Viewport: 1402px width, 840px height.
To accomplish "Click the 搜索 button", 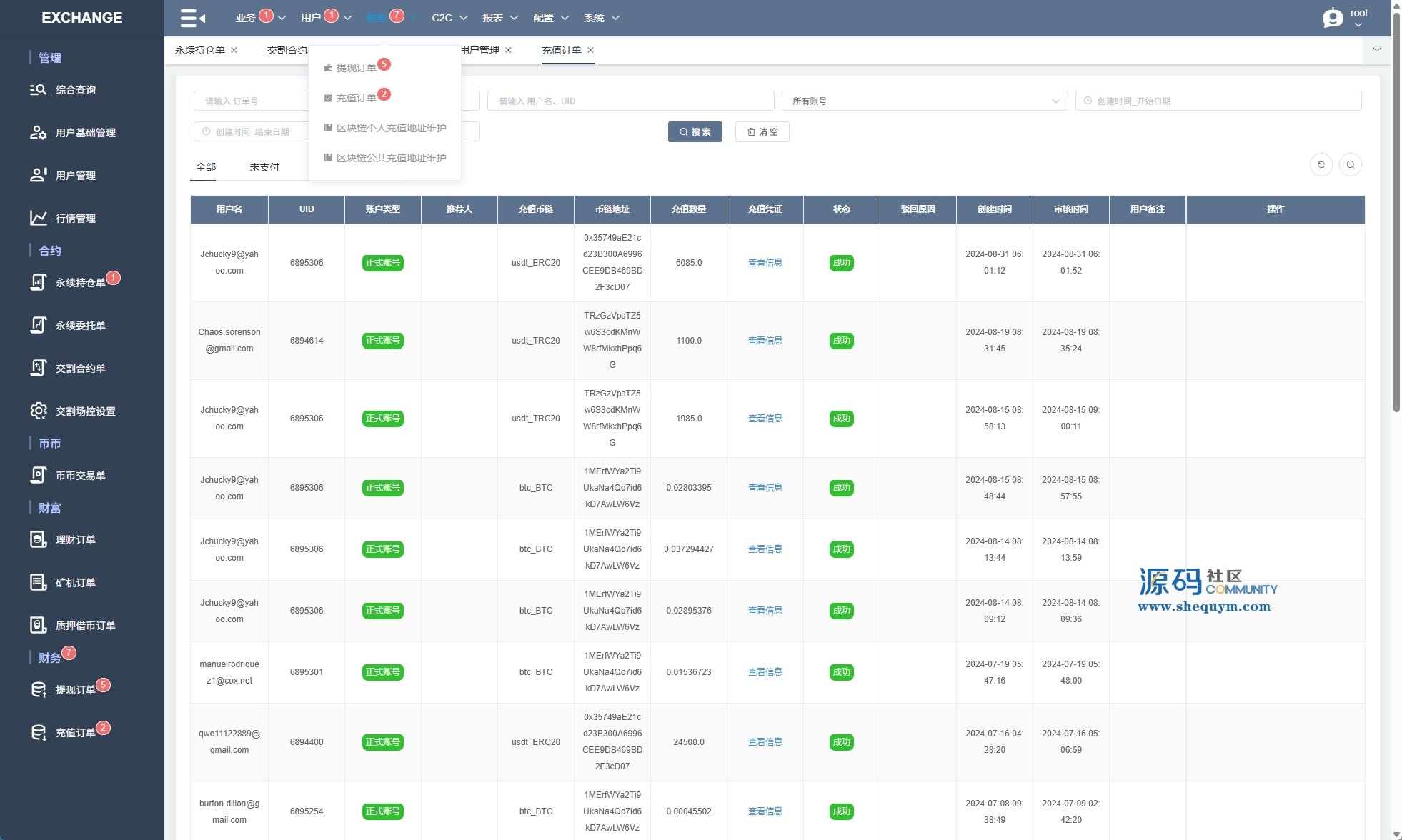I will 695,132.
